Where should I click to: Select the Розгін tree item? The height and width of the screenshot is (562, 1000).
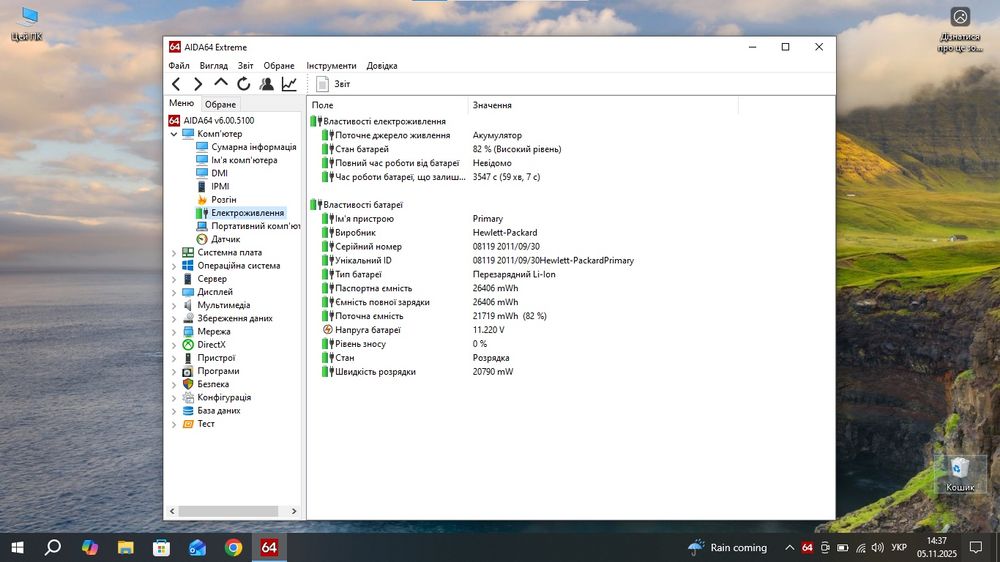click(224, 200)
